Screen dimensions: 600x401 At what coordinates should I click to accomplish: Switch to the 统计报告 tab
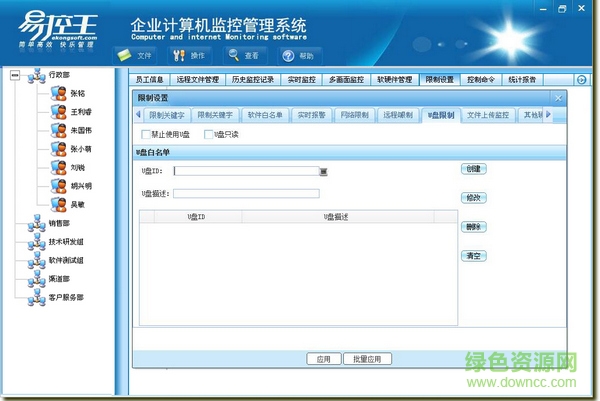522,80
